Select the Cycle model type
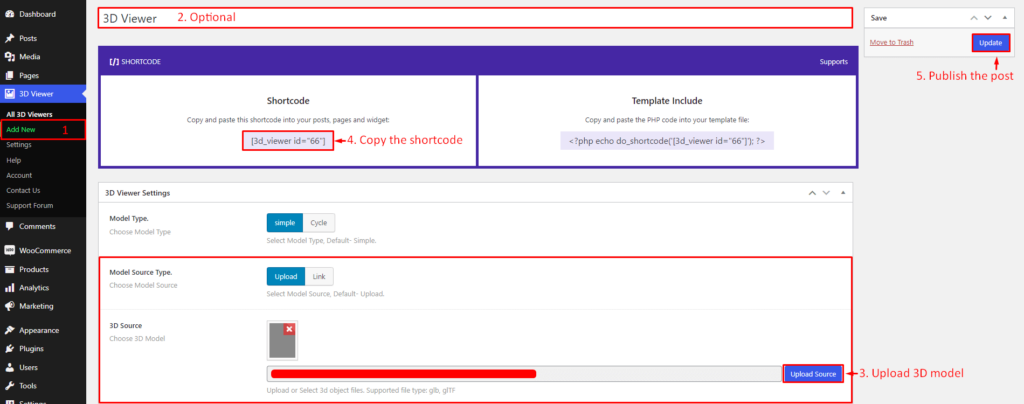The image size is (1024, 404). [x=319, y=223]
